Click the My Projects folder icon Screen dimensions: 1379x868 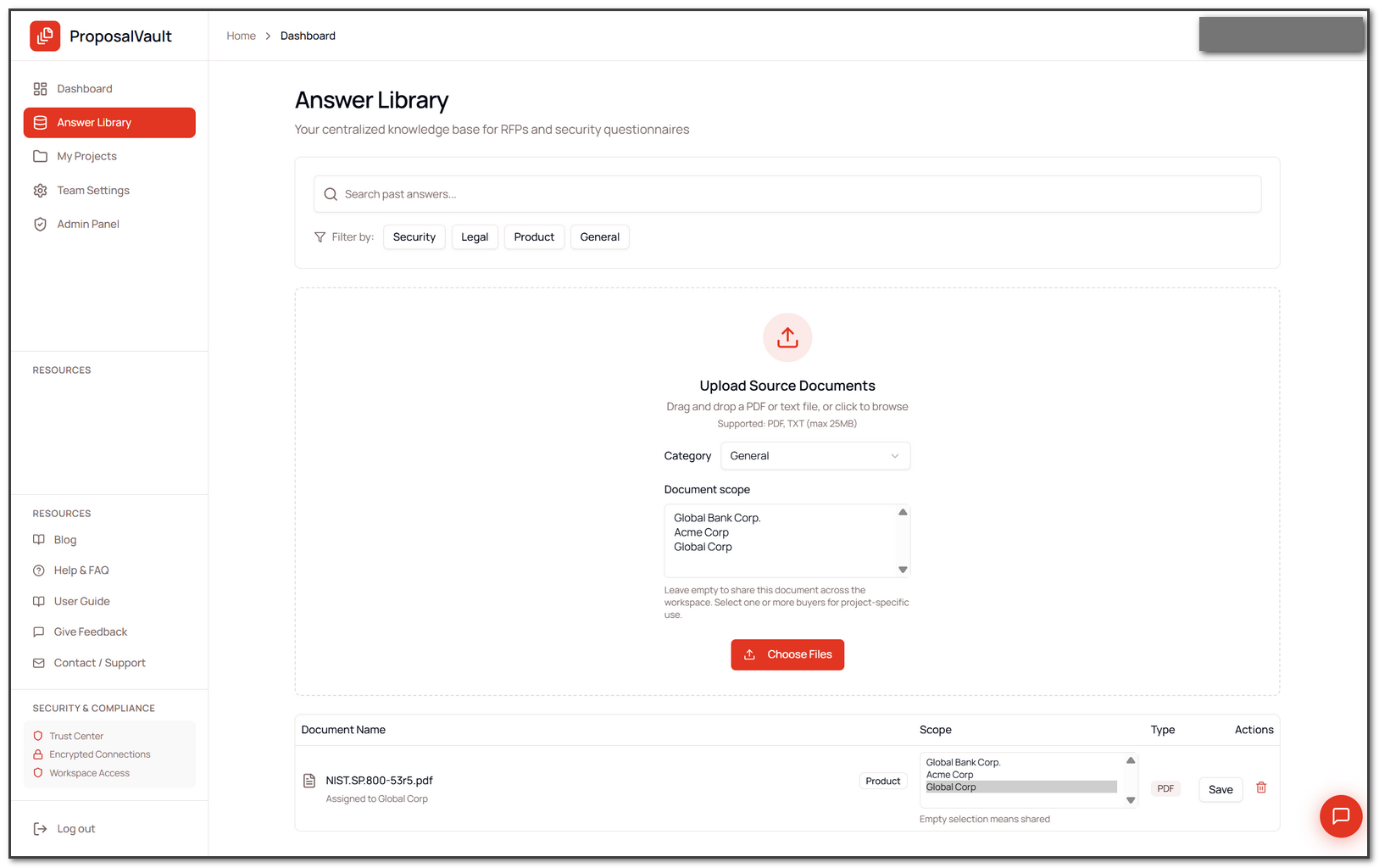[40, 157]
